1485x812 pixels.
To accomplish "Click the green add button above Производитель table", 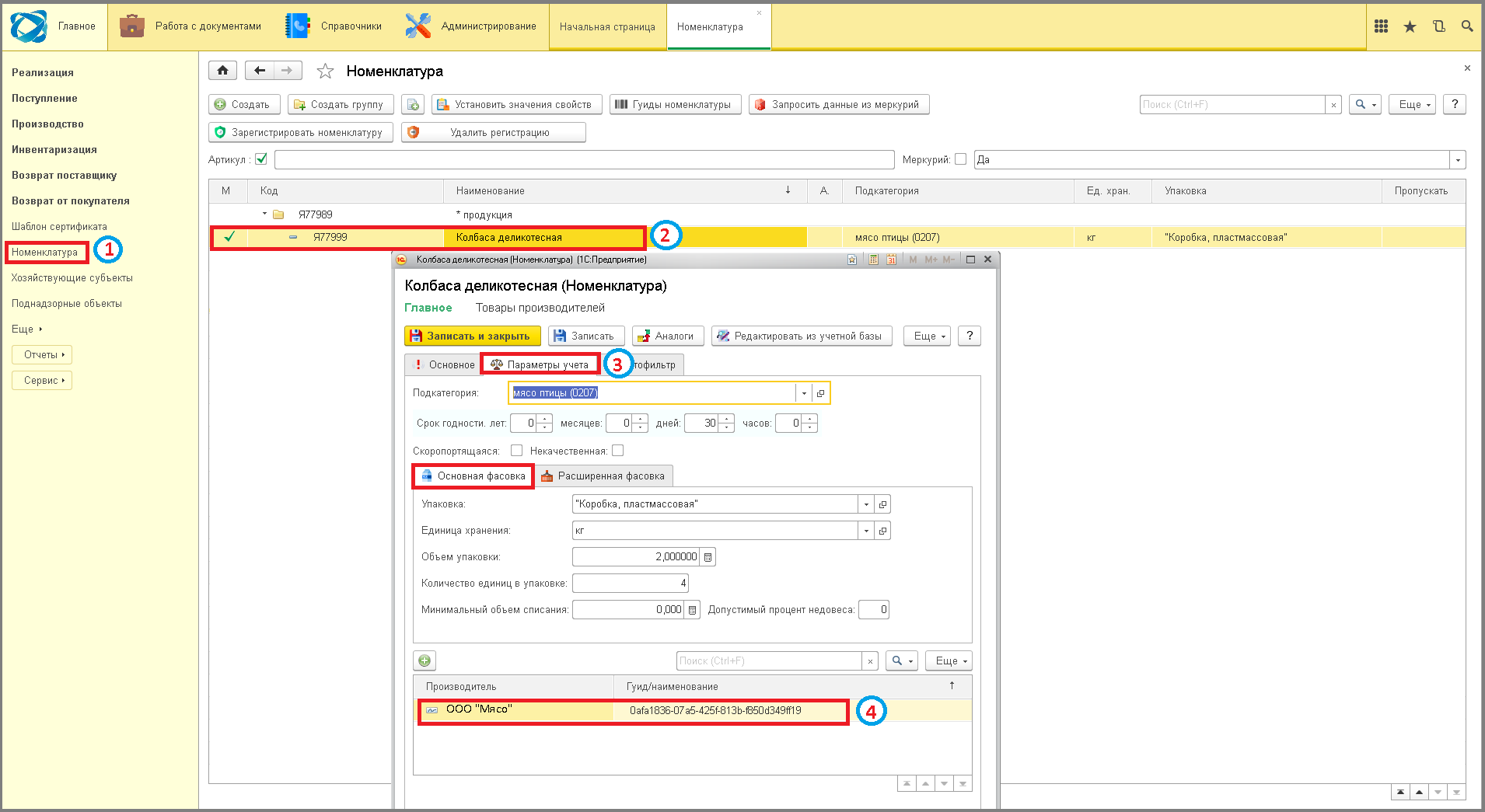I will pyautogui.click(x=425, y=660).
